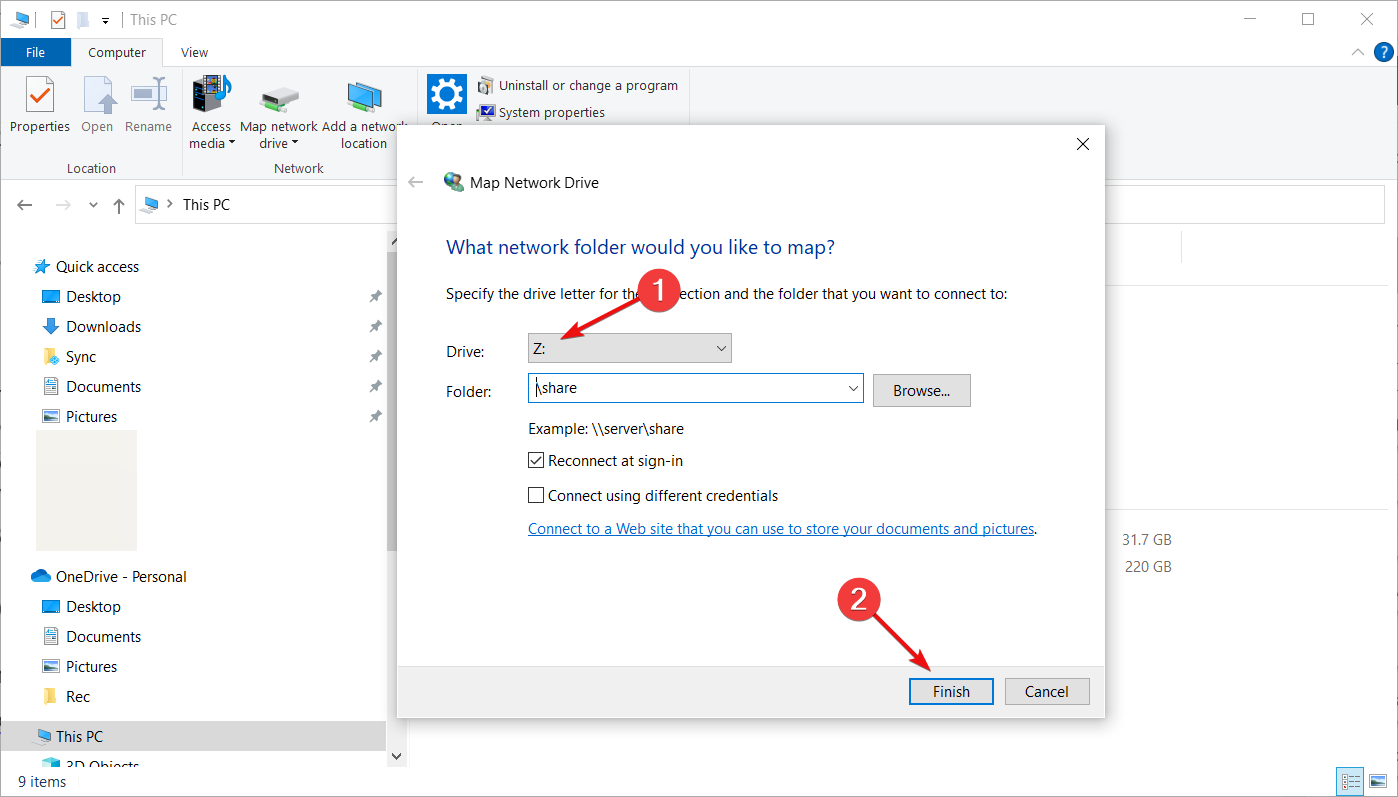Click Uninstall or change a program

[x=578, y=86]
